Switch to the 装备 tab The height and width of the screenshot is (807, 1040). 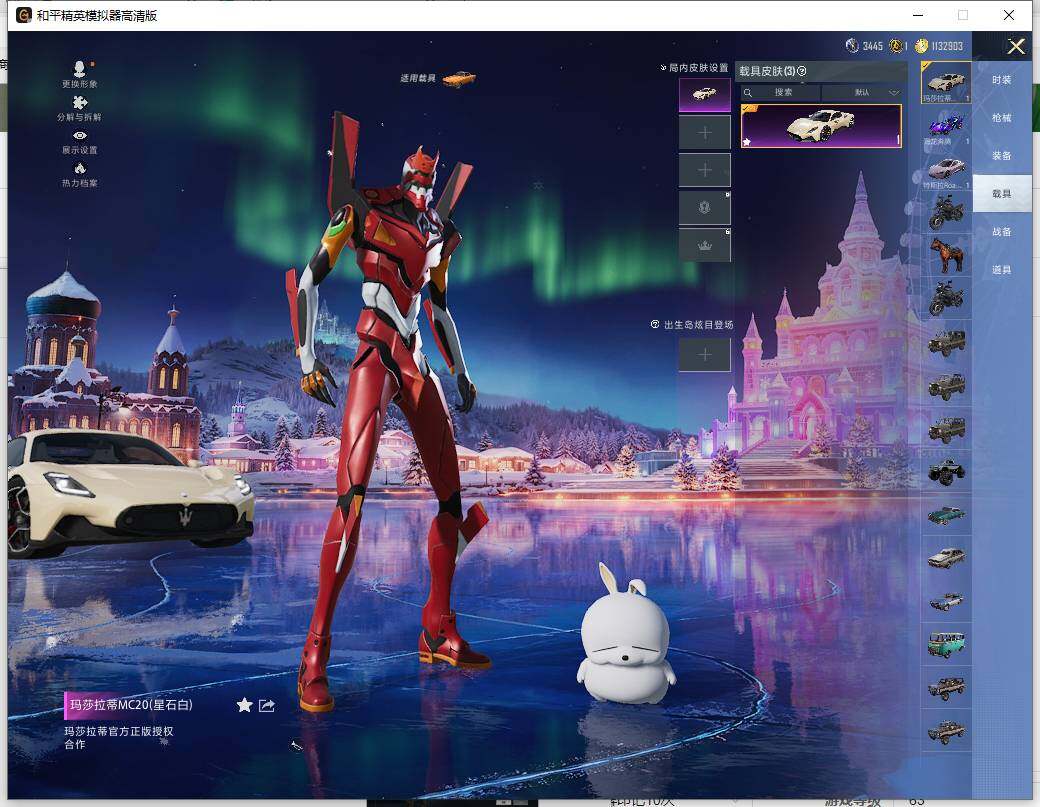point(1002,155)
